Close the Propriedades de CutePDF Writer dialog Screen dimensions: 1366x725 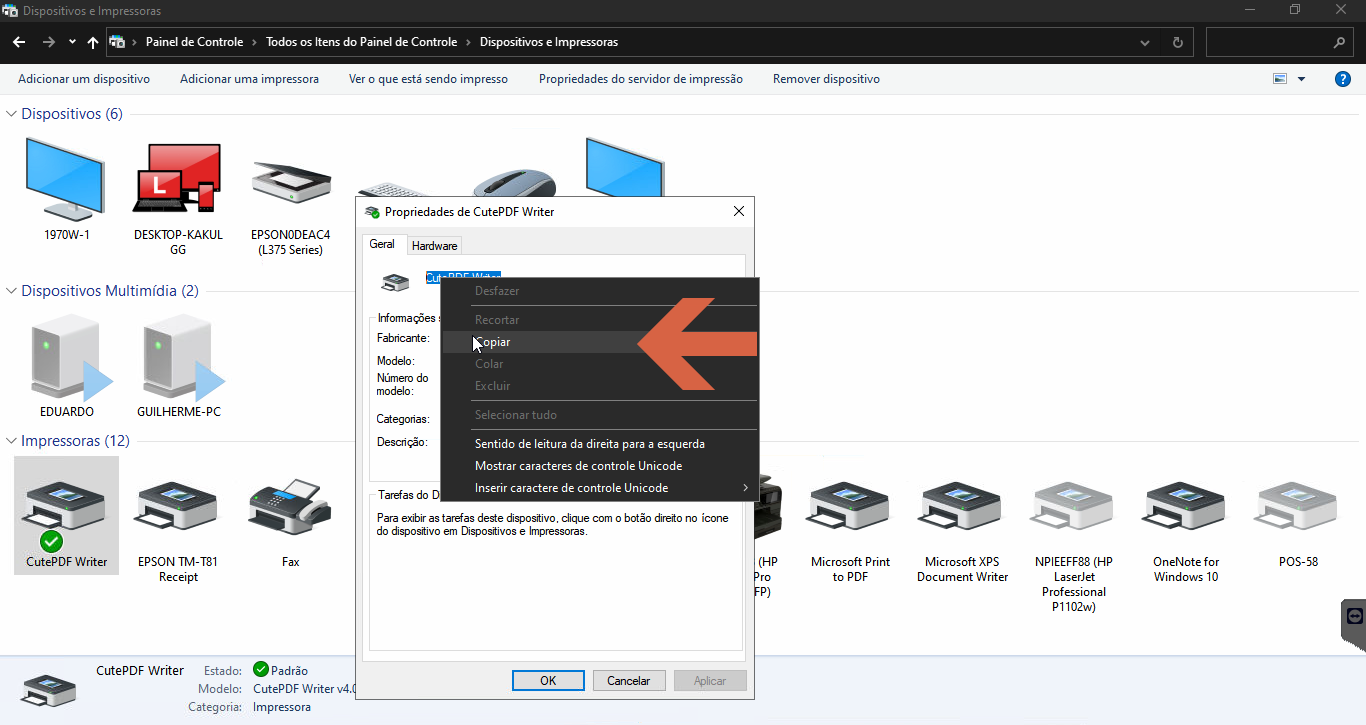pyautogui.click(x=739, y=211)
